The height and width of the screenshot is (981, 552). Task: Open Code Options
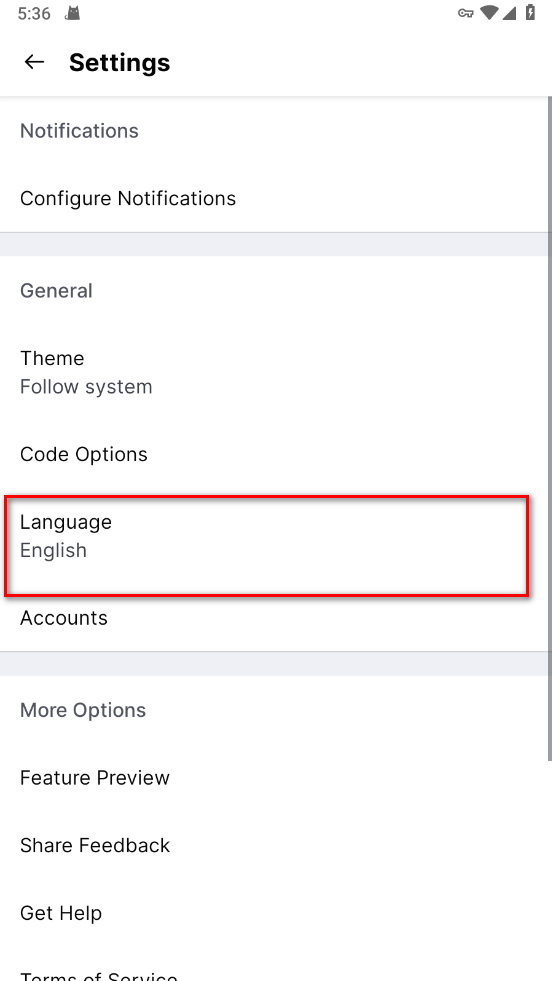pos(275,454)
